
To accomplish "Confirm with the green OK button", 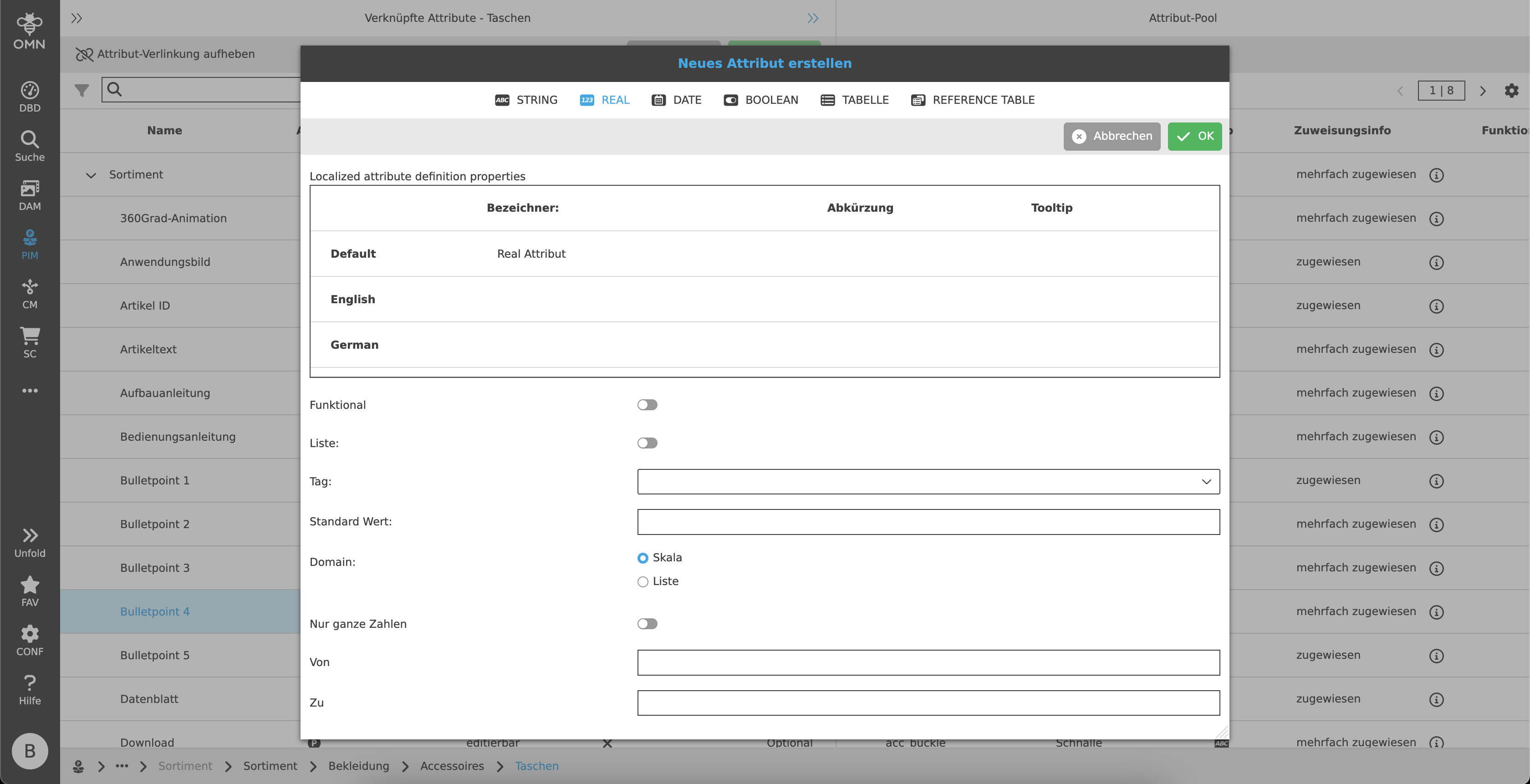I will click(1194, 137).
